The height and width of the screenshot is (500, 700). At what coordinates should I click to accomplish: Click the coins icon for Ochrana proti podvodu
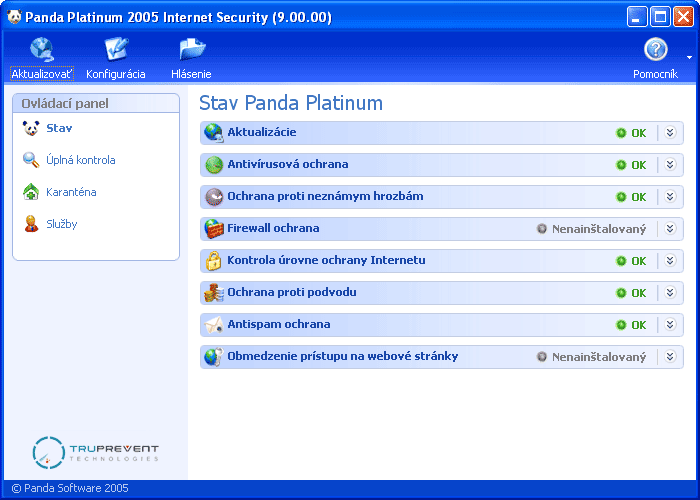pyautogui.click(x=214, y=293)
